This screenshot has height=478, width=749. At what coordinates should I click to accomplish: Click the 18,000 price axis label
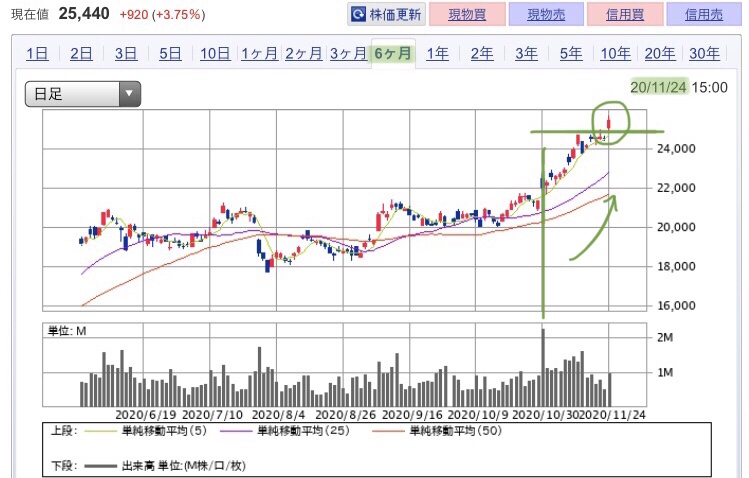pyautogui.click(x=675, y=266)
